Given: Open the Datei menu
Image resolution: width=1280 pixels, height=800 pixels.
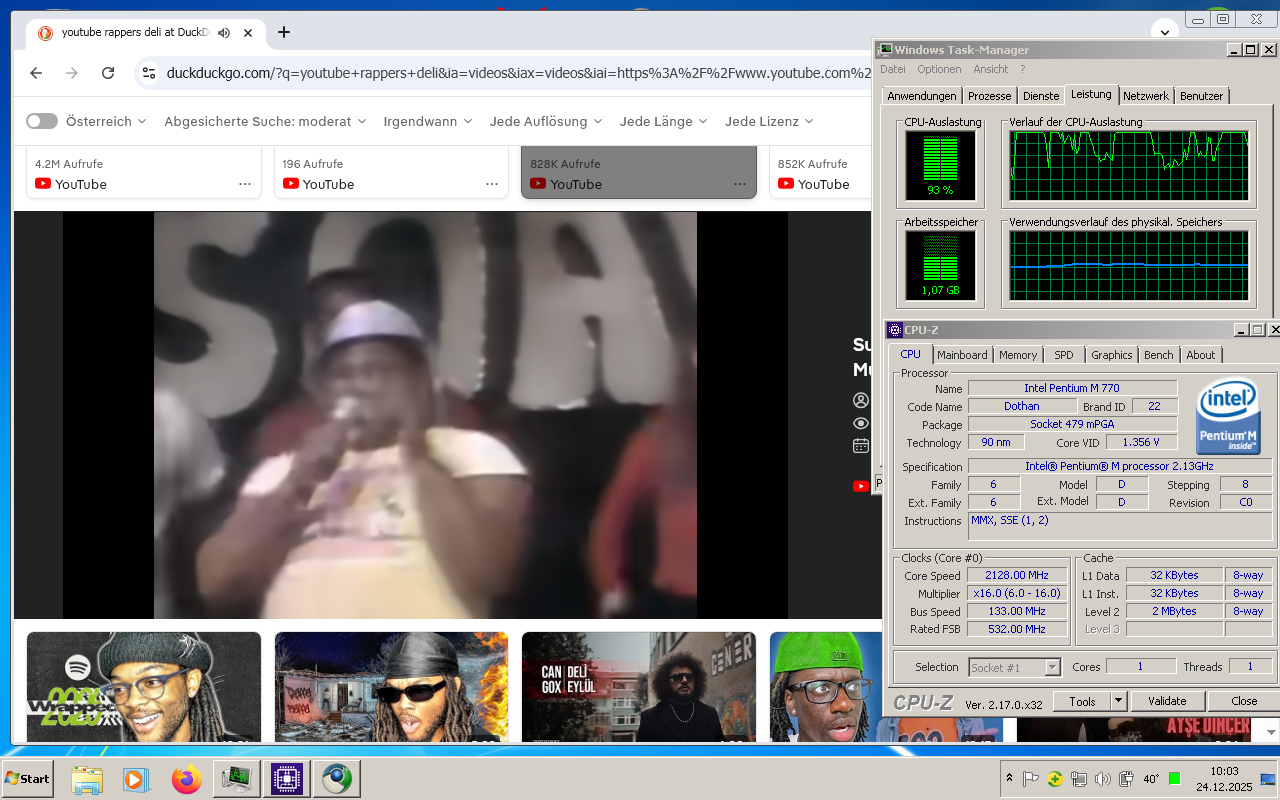Looking at the screenshot, I should (893, 69).
